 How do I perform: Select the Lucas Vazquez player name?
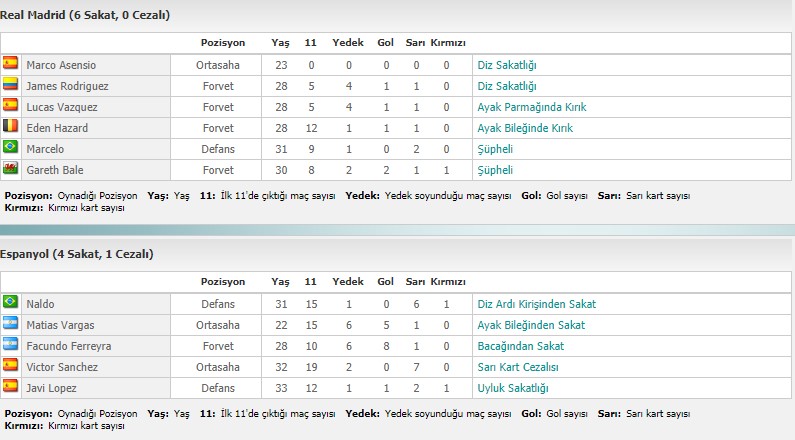62,107
